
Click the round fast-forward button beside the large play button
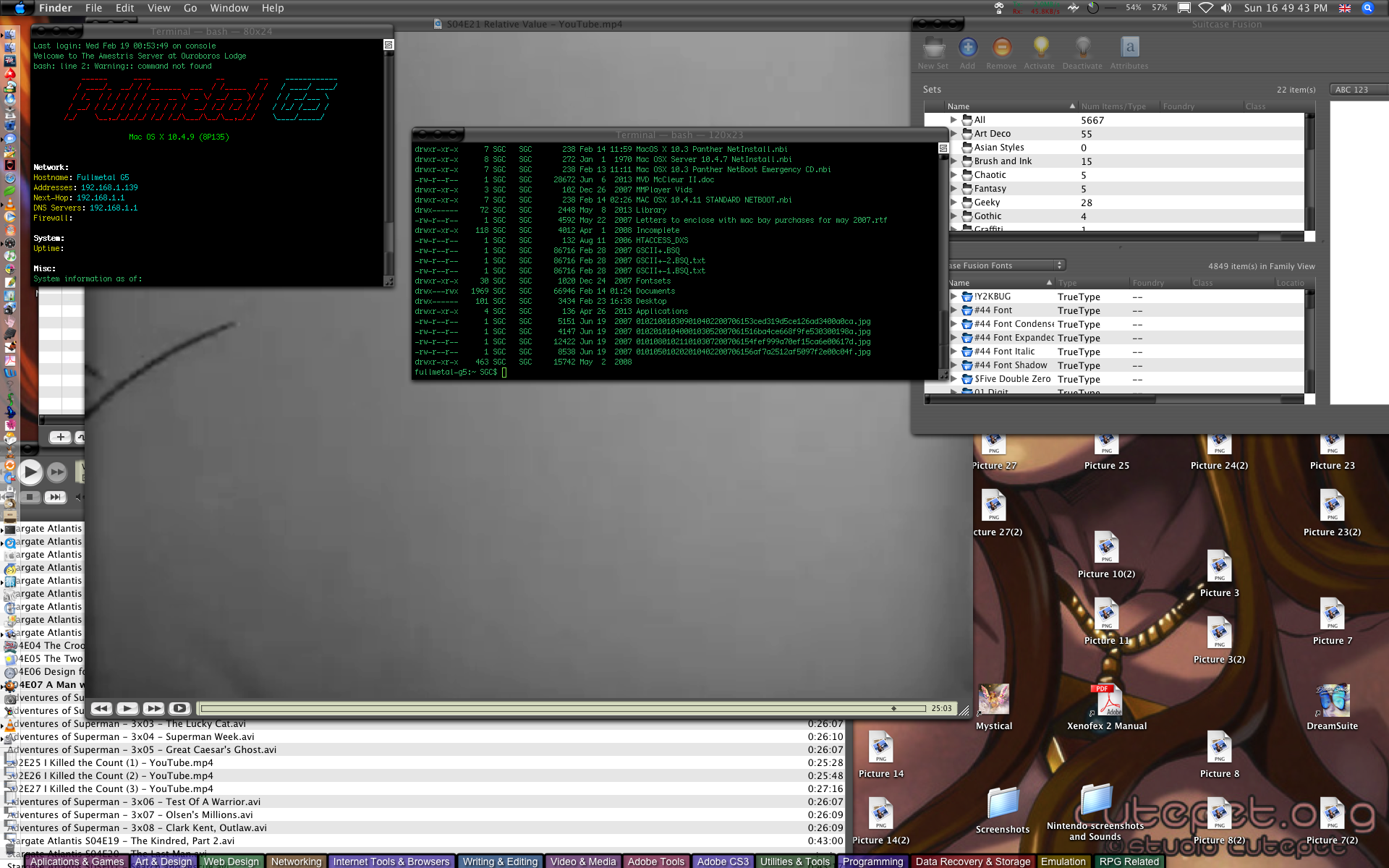pyautogui.click(x=57, y=472)
